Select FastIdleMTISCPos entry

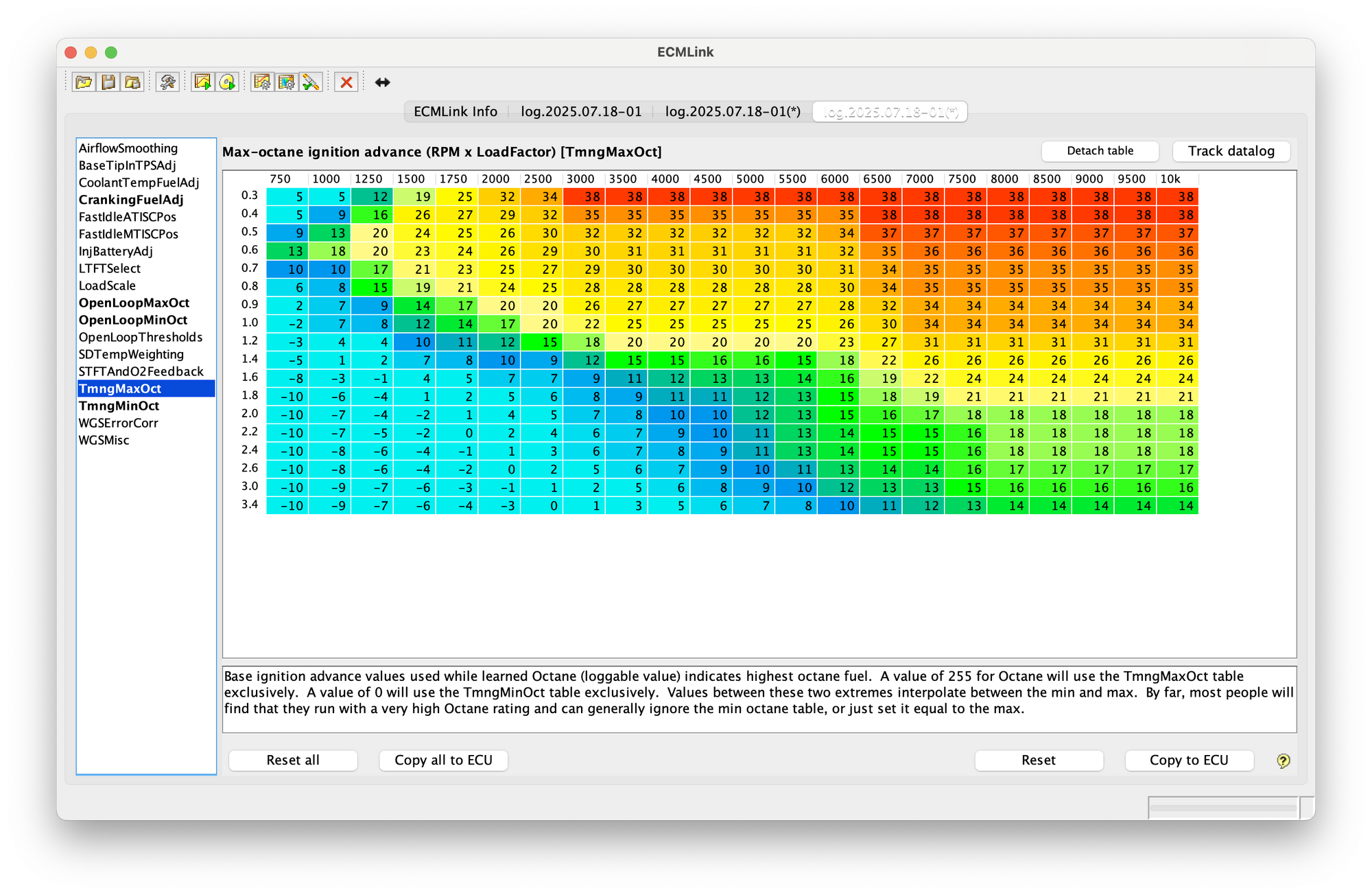146,234
